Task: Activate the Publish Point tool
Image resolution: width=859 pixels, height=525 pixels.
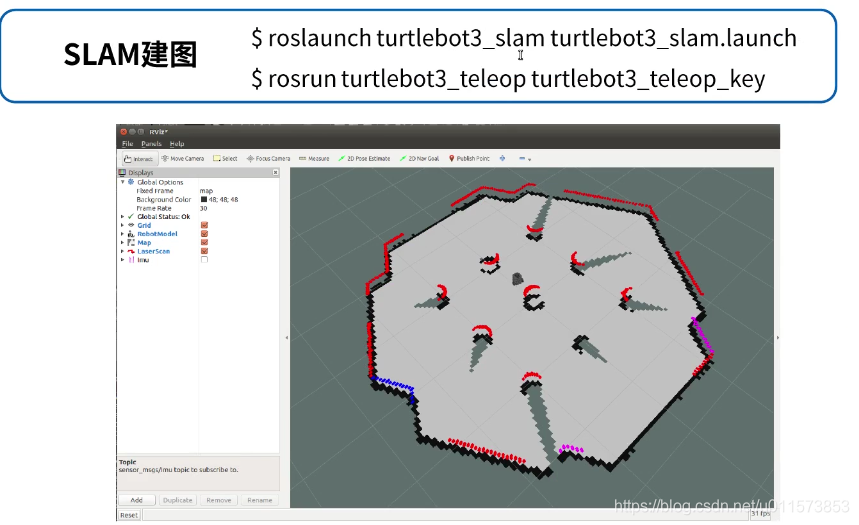Action: tap(469, 158)
